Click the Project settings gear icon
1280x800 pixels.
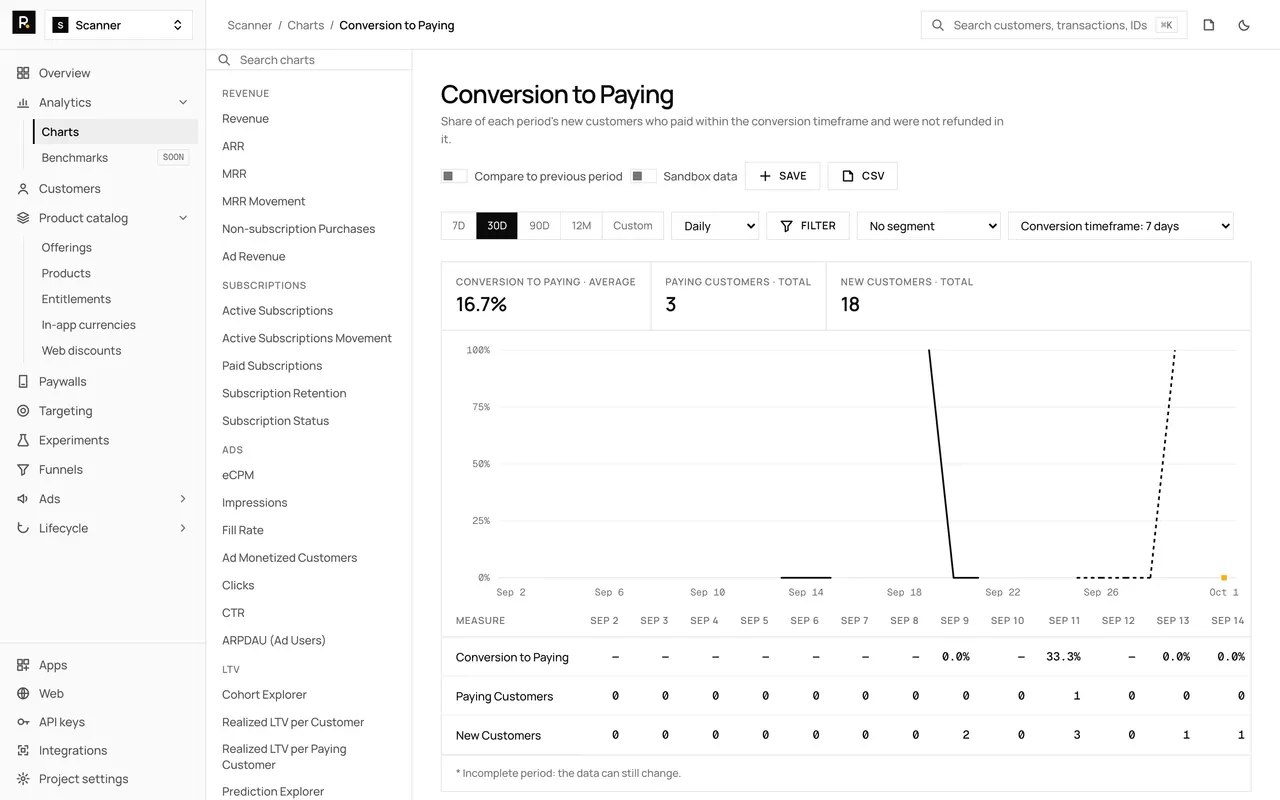23,779
